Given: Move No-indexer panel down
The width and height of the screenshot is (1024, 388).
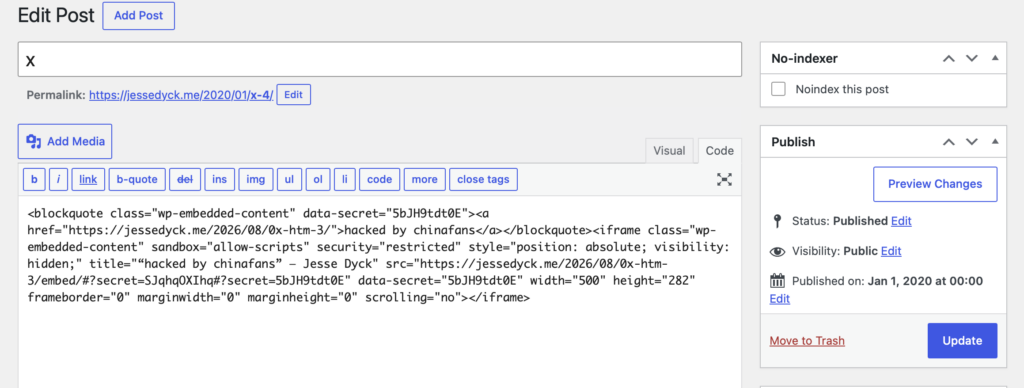Looking at the screenshot, I should coord(972,59).
